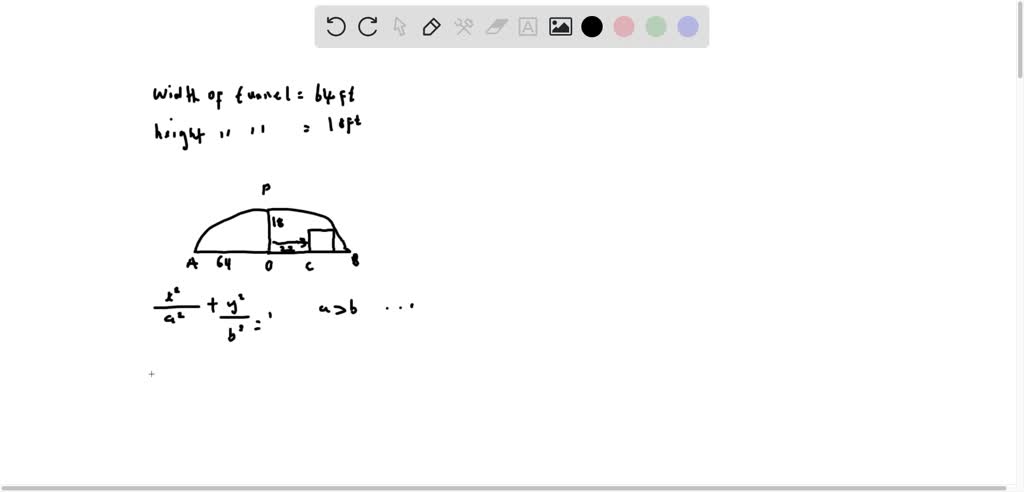Image resolution: width=1024 pixels, height=492 pixels.
Task: Click the undo arrow icon
Action: (336, 27)
